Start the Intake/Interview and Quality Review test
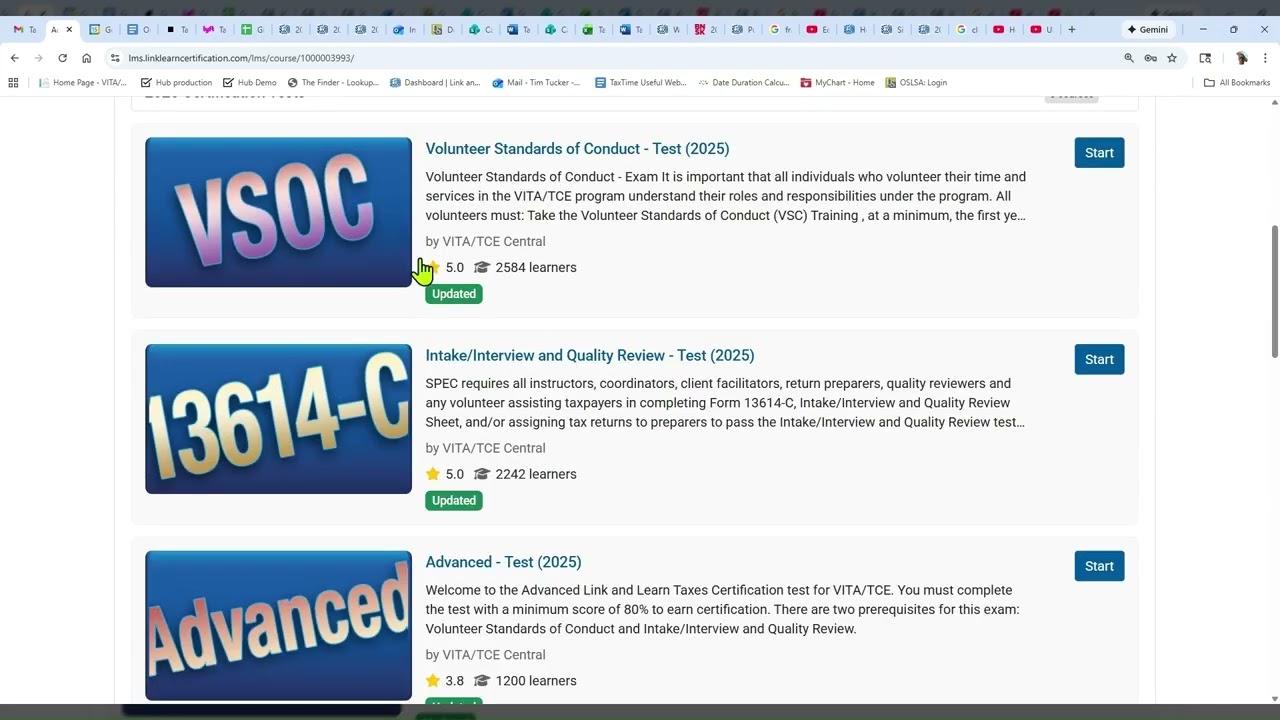1280x720 pixels. point(1099,360)
